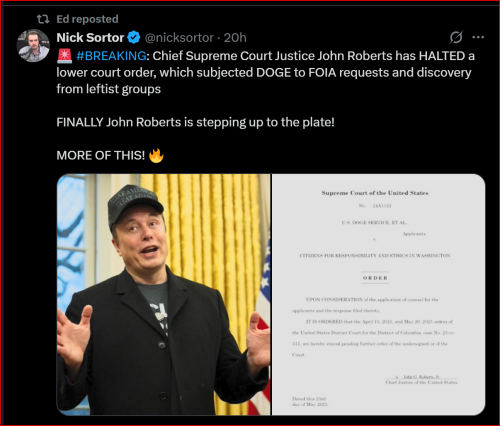Click the "Supreme Court of the United States" heading
Image resolution: width=500 pixels, height=426 pixels.
(375, 193)
